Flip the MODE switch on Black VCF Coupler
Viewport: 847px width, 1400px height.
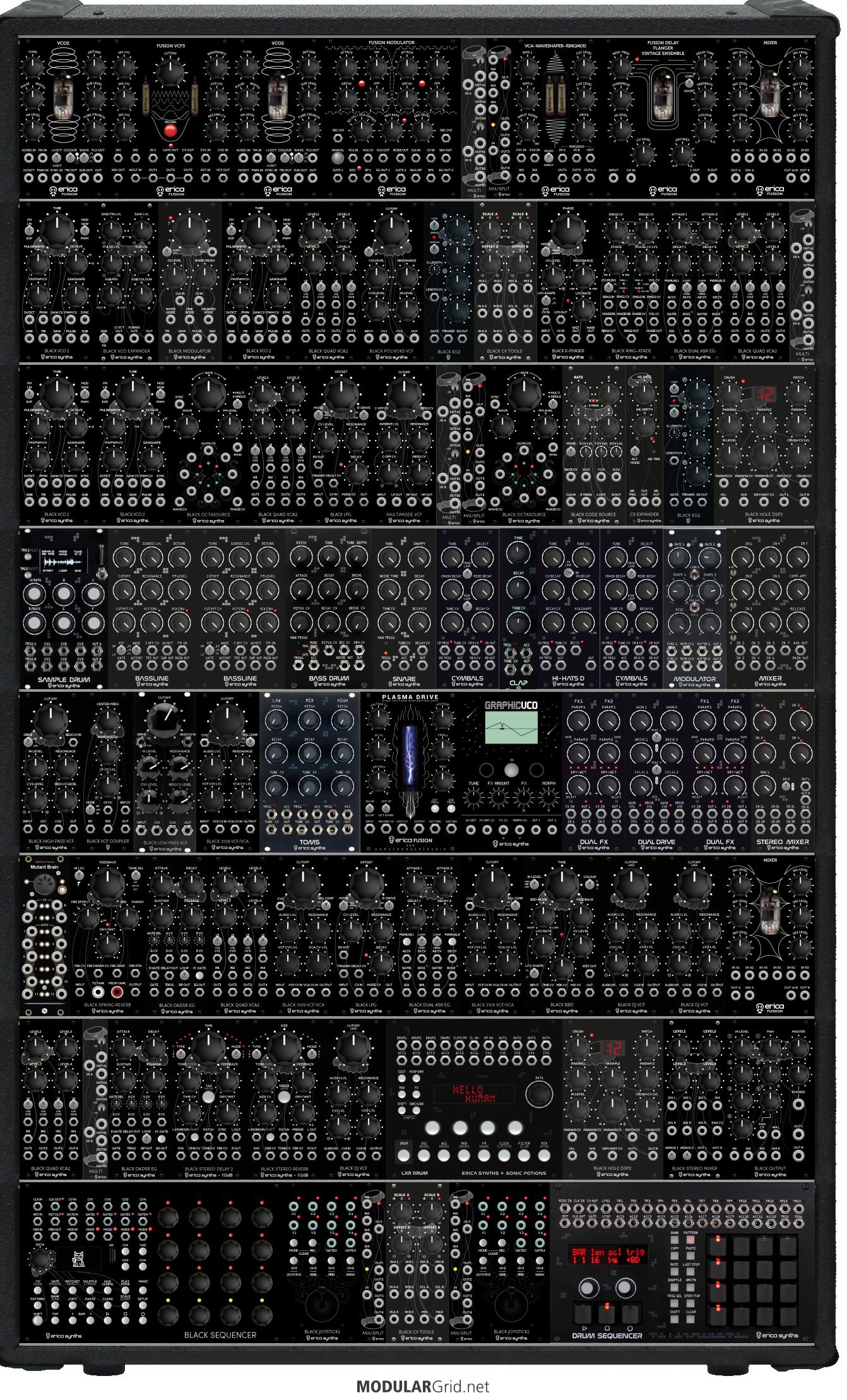pos(90,809)
